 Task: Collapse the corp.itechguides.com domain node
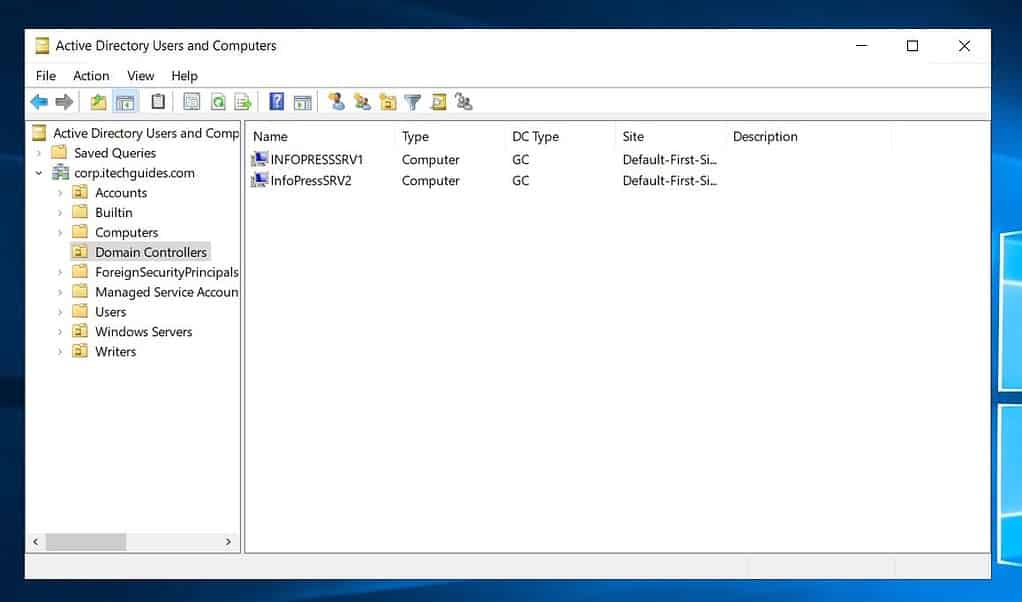pyautogui.click(x=38, y=173)
